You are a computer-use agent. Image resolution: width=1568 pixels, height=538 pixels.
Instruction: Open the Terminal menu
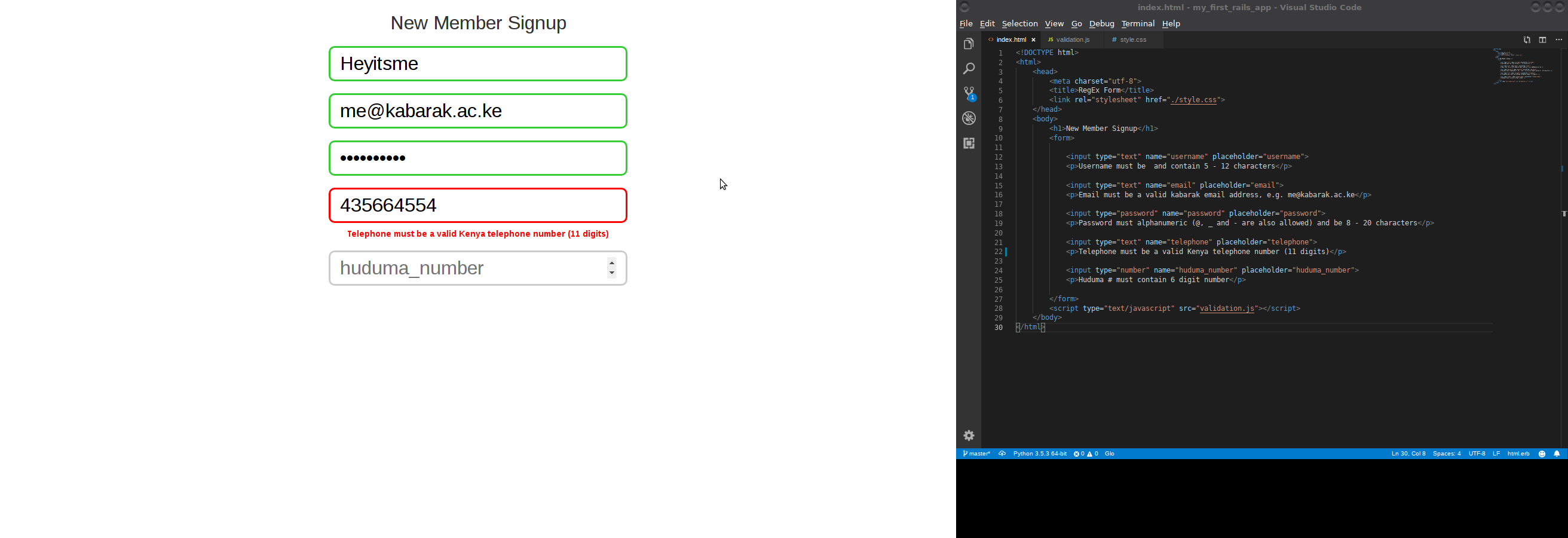1138,24
